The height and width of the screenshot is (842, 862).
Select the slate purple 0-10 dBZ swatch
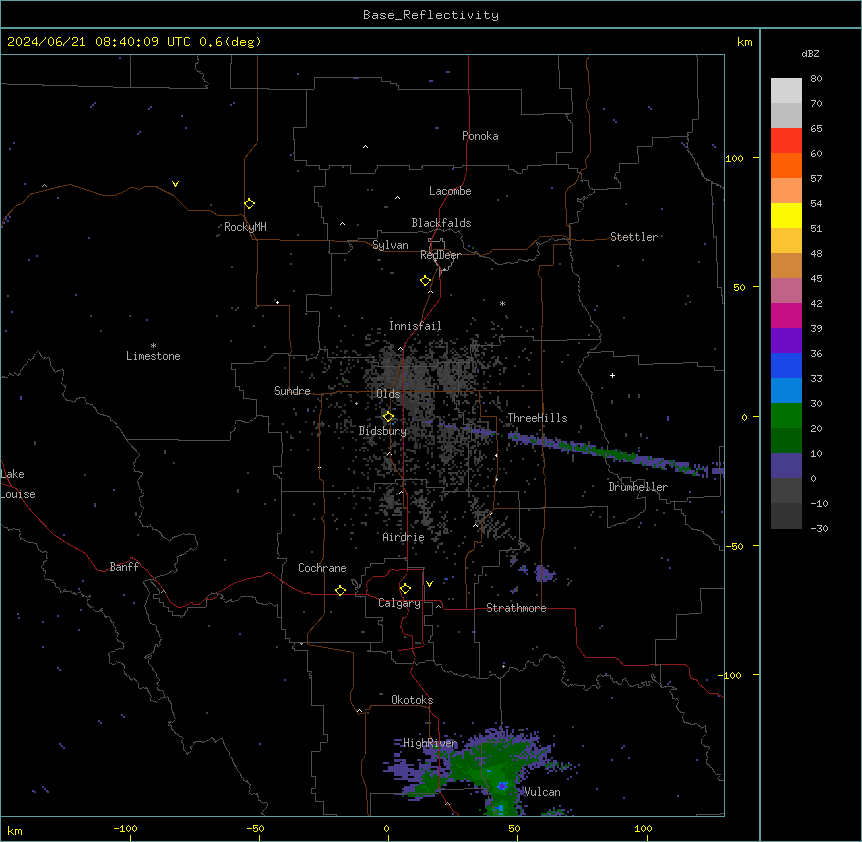(x=786, y=466)
